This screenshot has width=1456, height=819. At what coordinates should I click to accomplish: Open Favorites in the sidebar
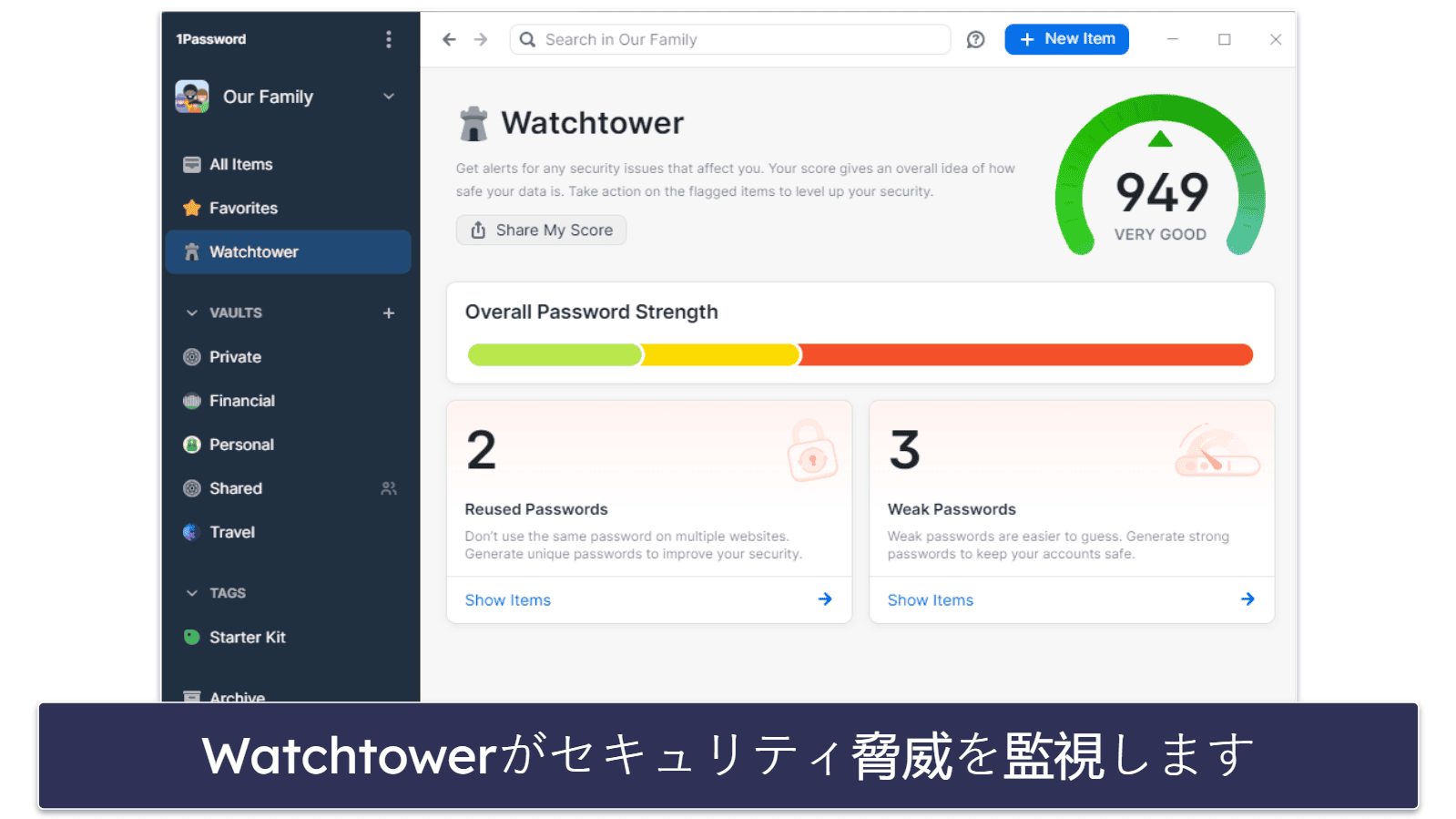[x=288, y=208]
